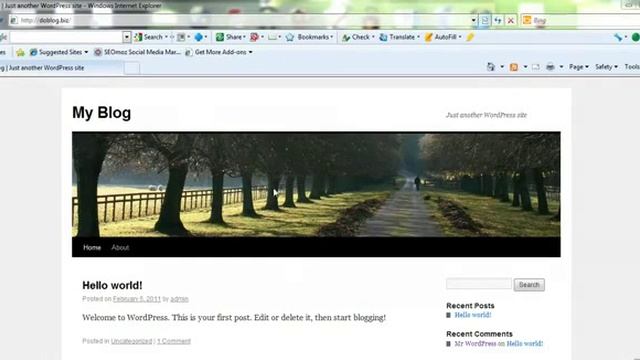Click the Mr WordPress commenter link
Image resolution: width=640 pixels, height=360 pixels.
pos(475,343)
